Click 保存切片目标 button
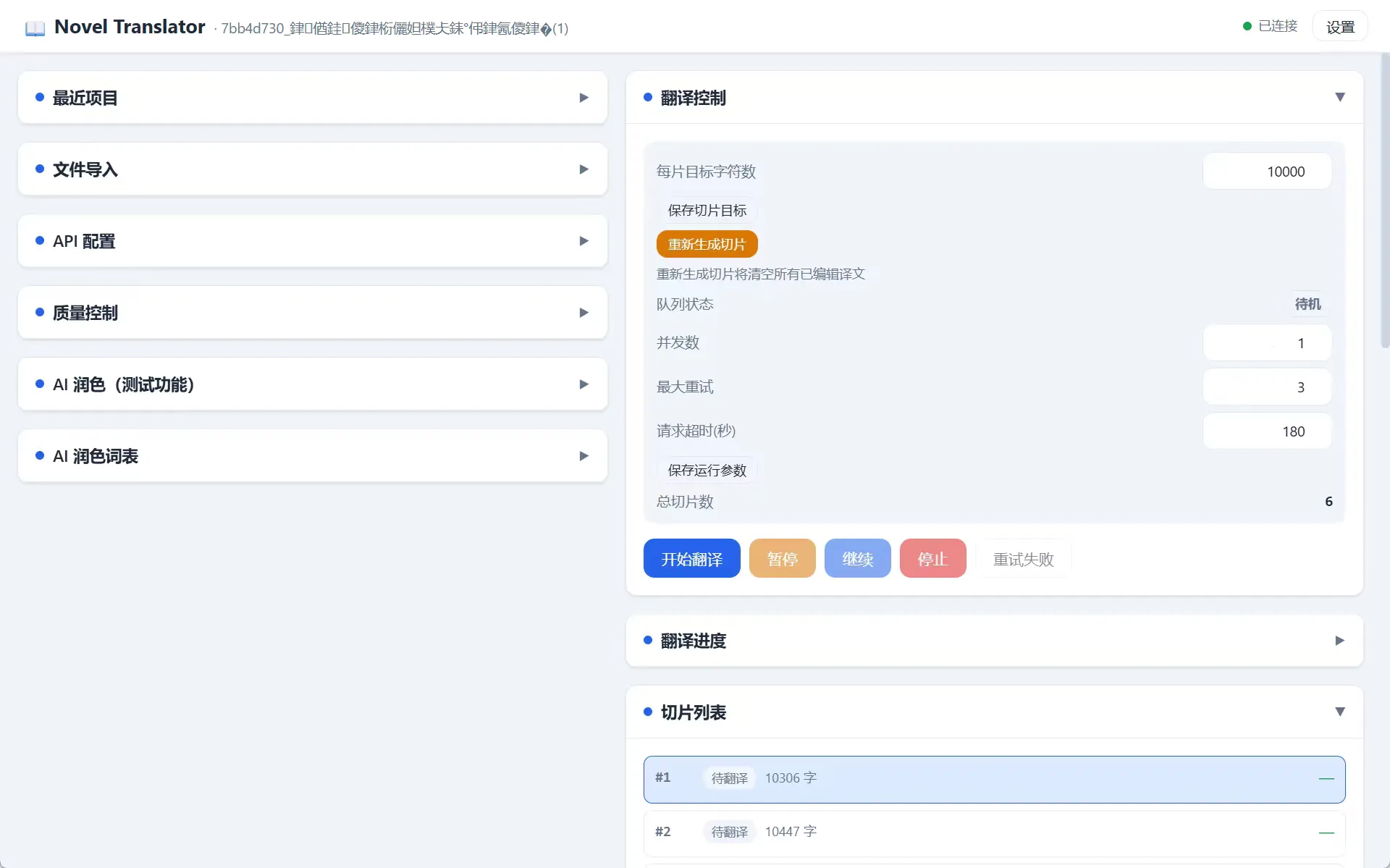The height and width of the screenshot is (868, 1390). pyautogui.click(x=707, y=210)
